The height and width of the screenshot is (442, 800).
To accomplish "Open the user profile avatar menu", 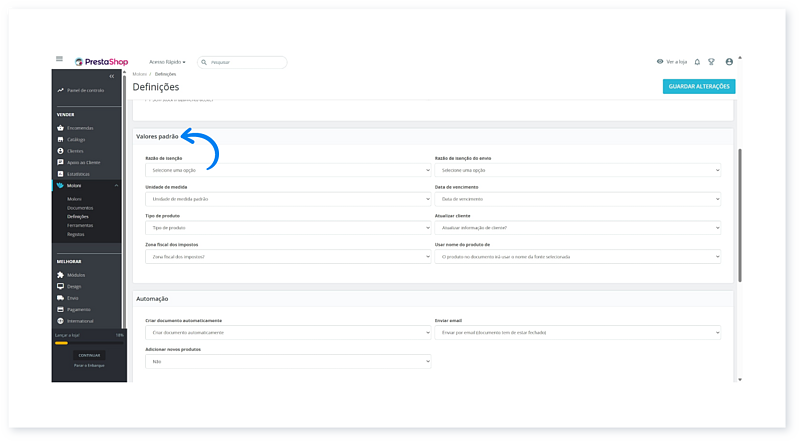I will (729, 62).
